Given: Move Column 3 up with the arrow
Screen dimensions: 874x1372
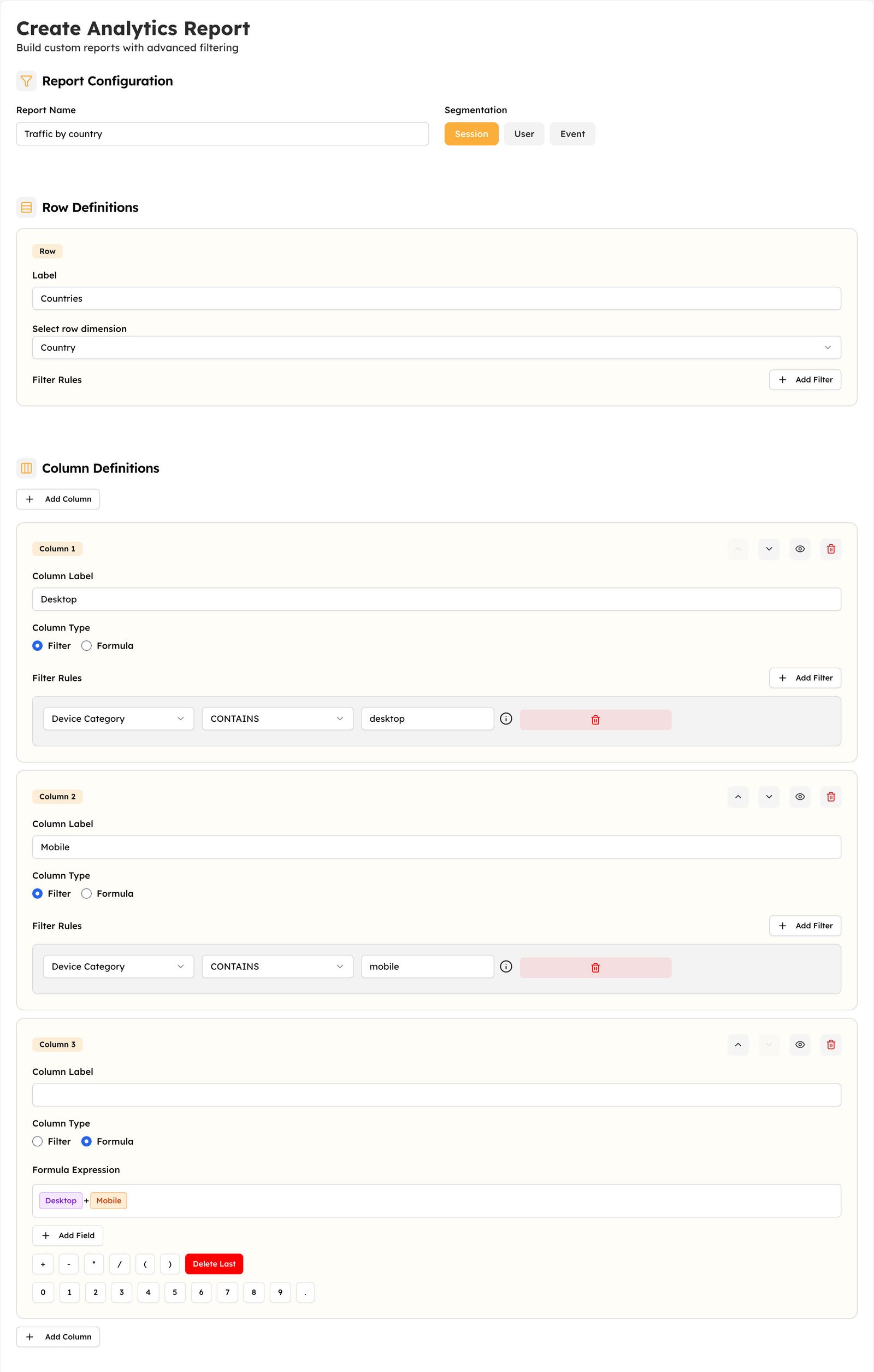Looking at the screenshot, I should pos(738,1044).
